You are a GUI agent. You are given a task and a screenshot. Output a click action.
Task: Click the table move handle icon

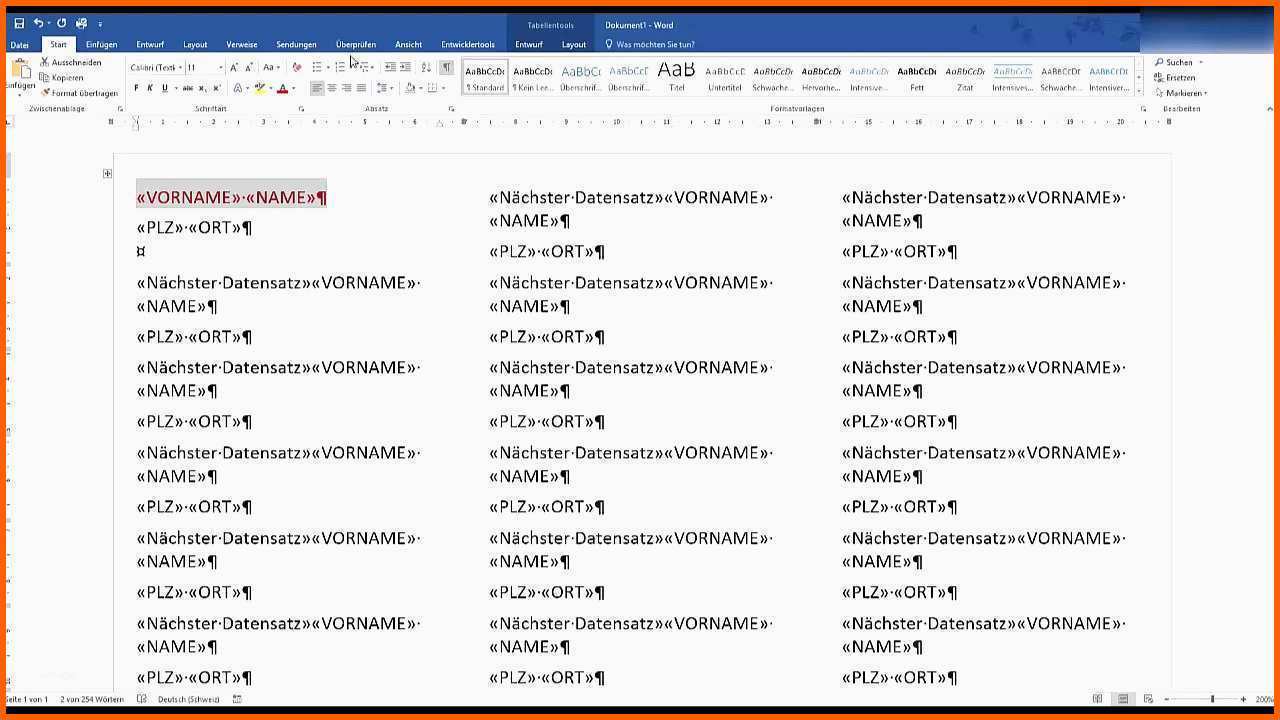pyautogui.click(x=107, y=173)
